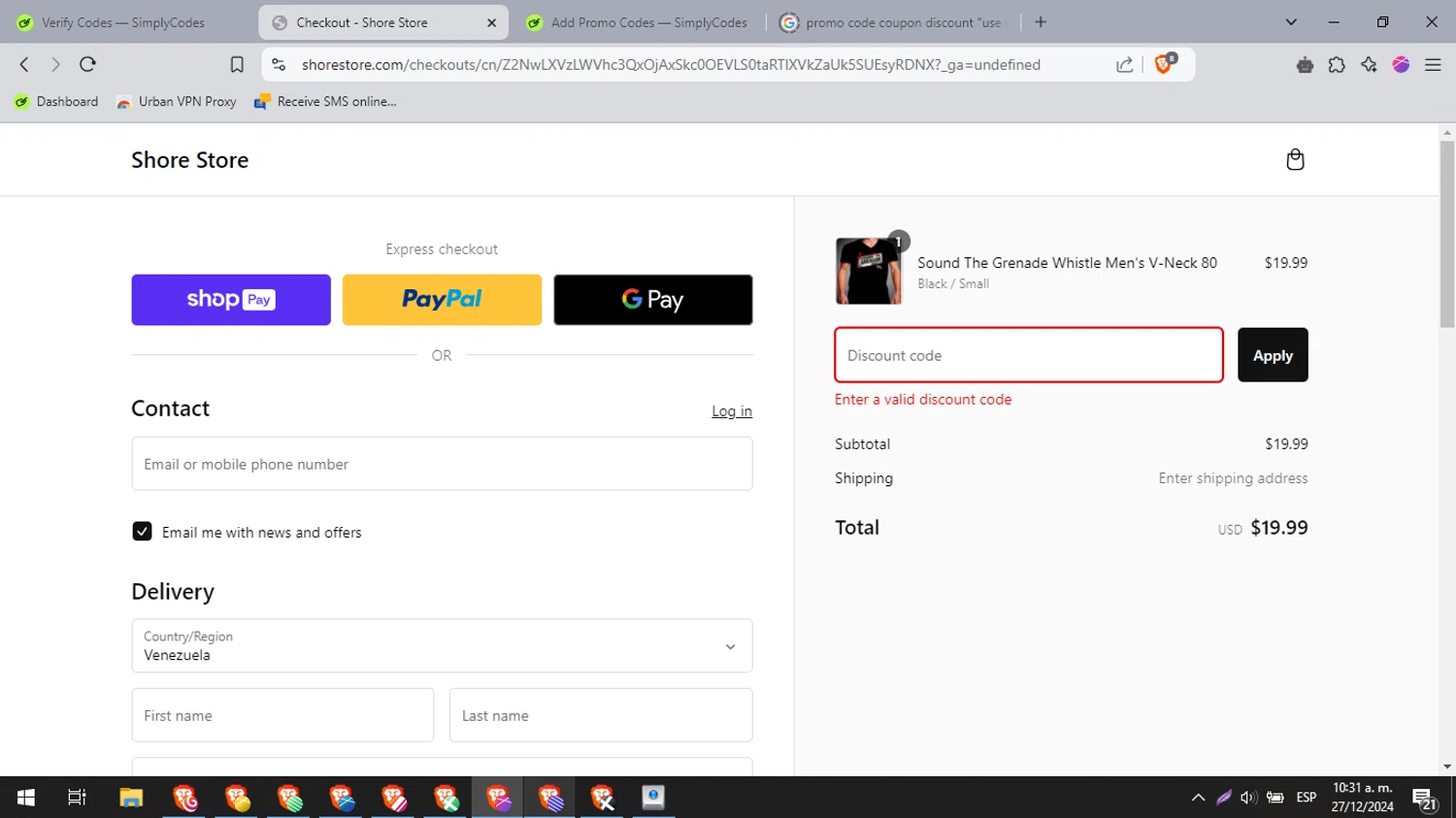Click the browser address bar URL
The image size is (1456, 818).
671,64
